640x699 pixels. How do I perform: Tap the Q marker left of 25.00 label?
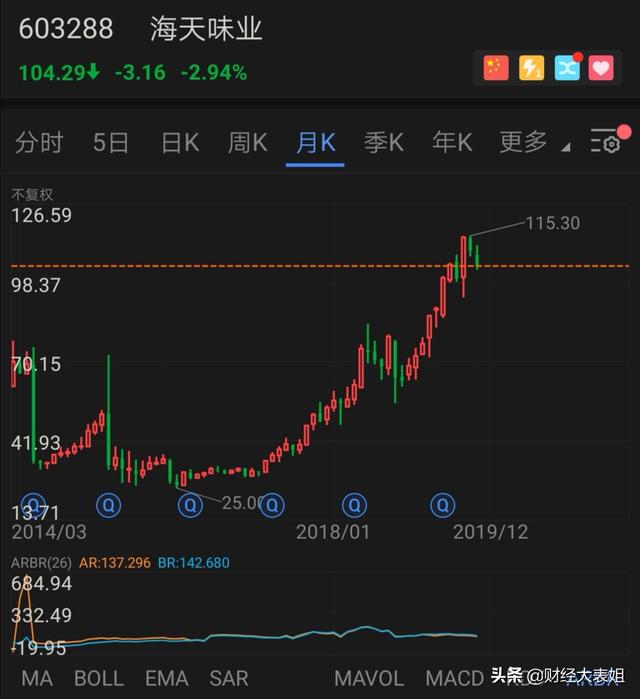(190, 505)
